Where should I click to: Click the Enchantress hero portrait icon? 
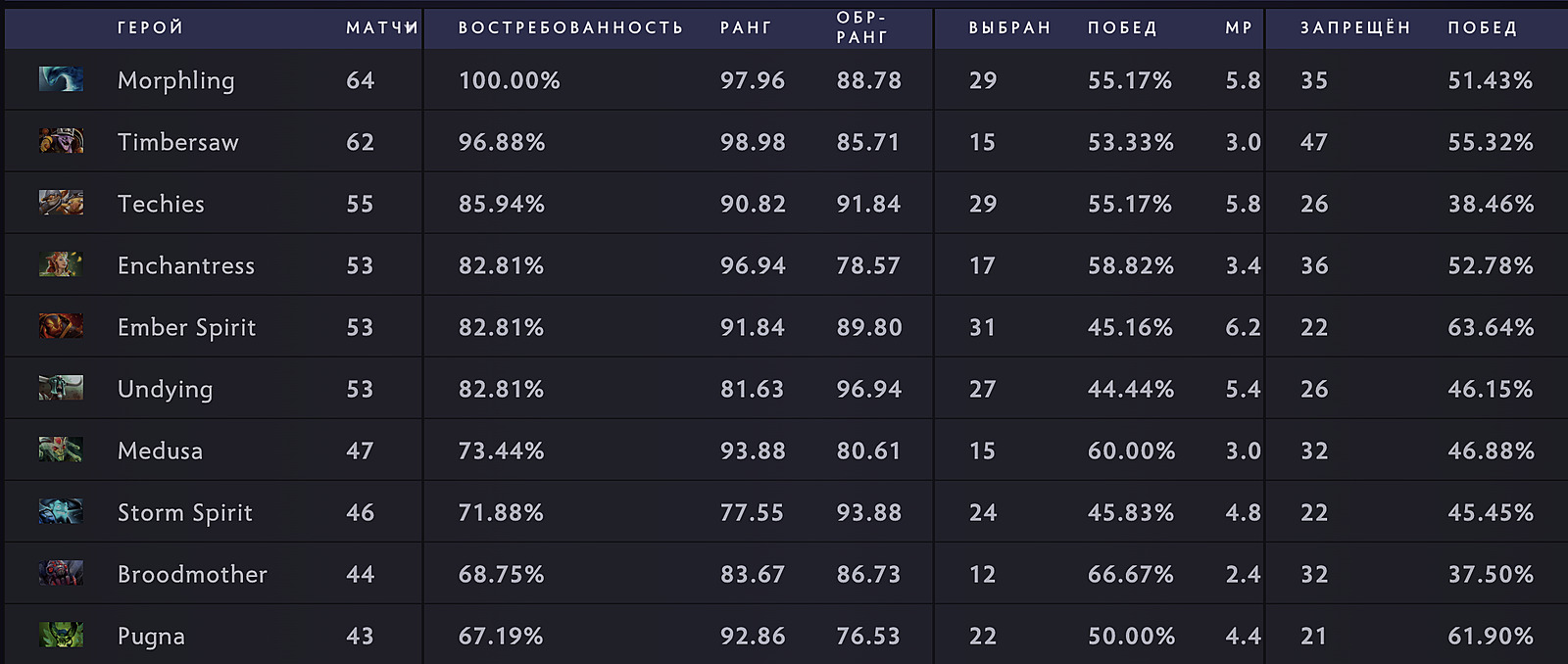coord(61,264)
